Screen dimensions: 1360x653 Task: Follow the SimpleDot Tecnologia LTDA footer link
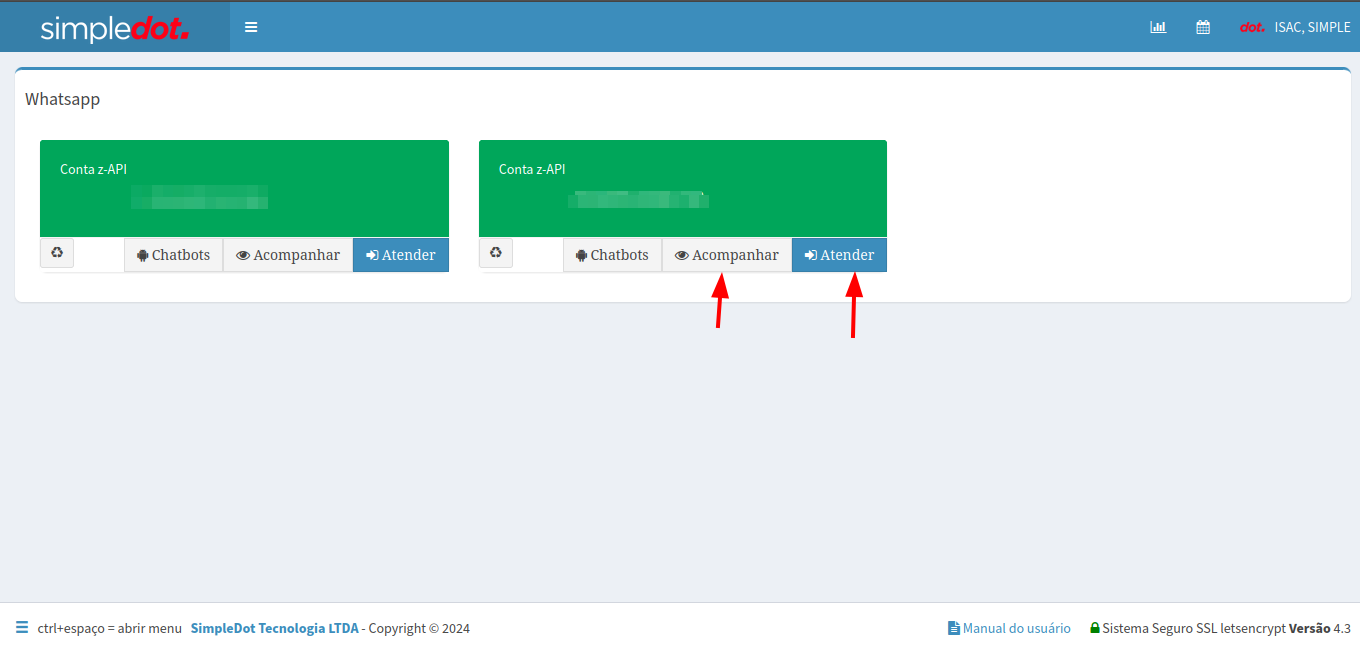point(274,628)
